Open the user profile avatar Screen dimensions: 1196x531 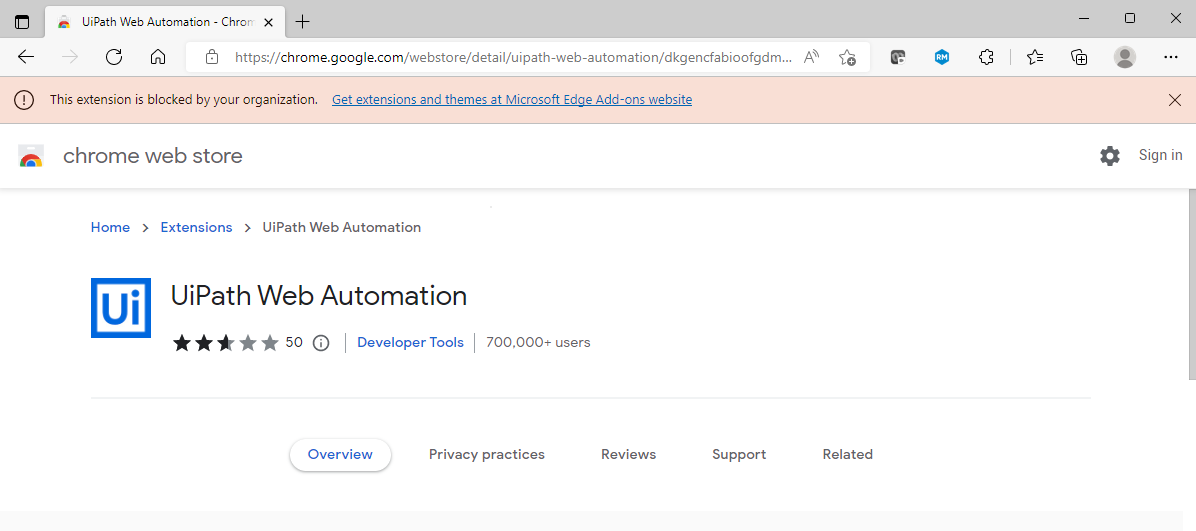(x=1125, y=57)
